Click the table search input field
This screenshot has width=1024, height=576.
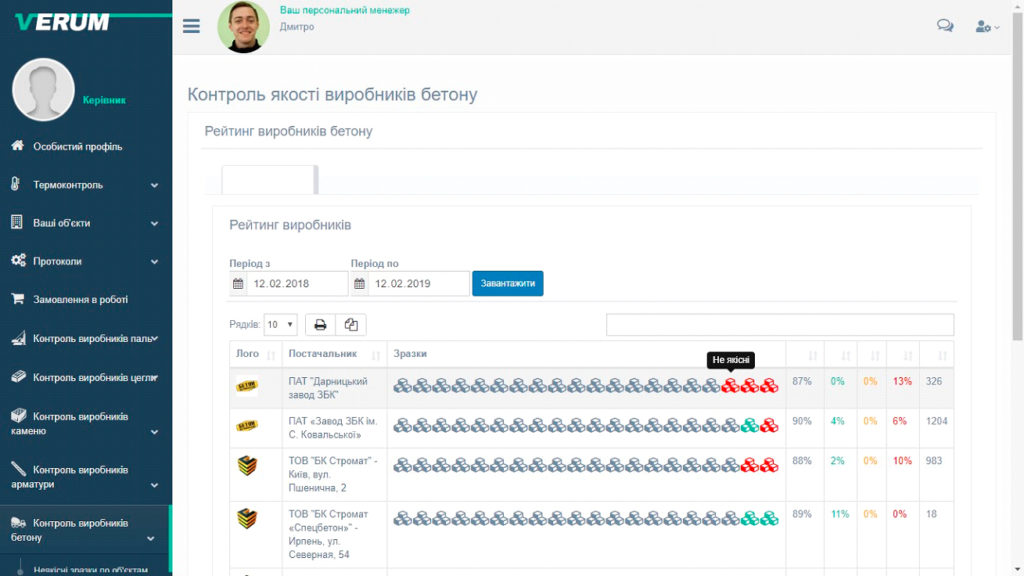click(780, 325)
